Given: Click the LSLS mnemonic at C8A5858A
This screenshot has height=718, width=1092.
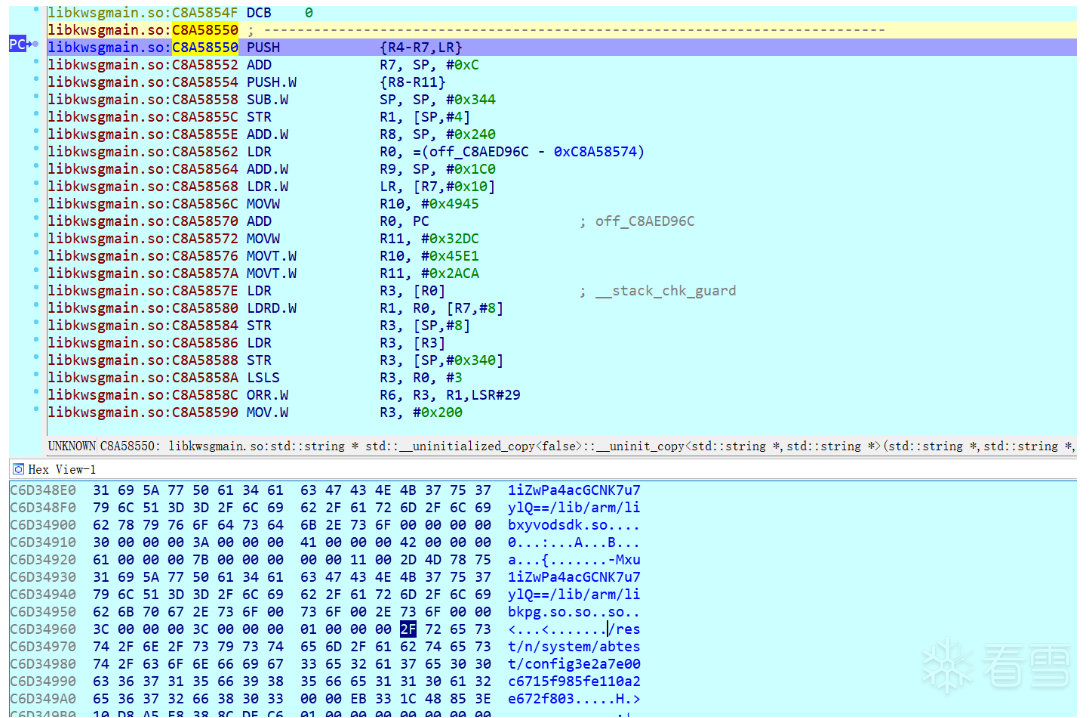Looking at the screenshot, I should click(x=263, y=377).
